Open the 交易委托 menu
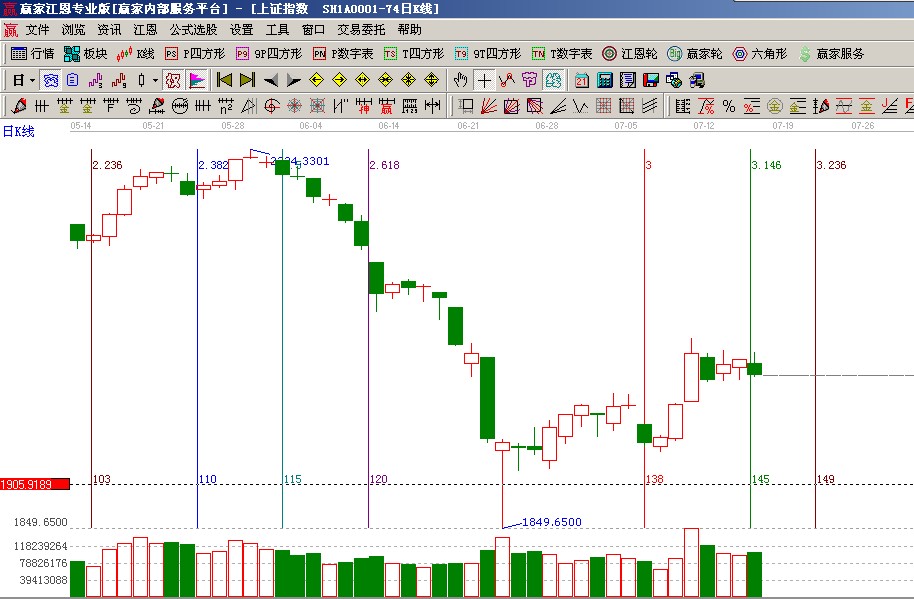The height and width of the screenshot is (599, 914). (x=361, y=30)
